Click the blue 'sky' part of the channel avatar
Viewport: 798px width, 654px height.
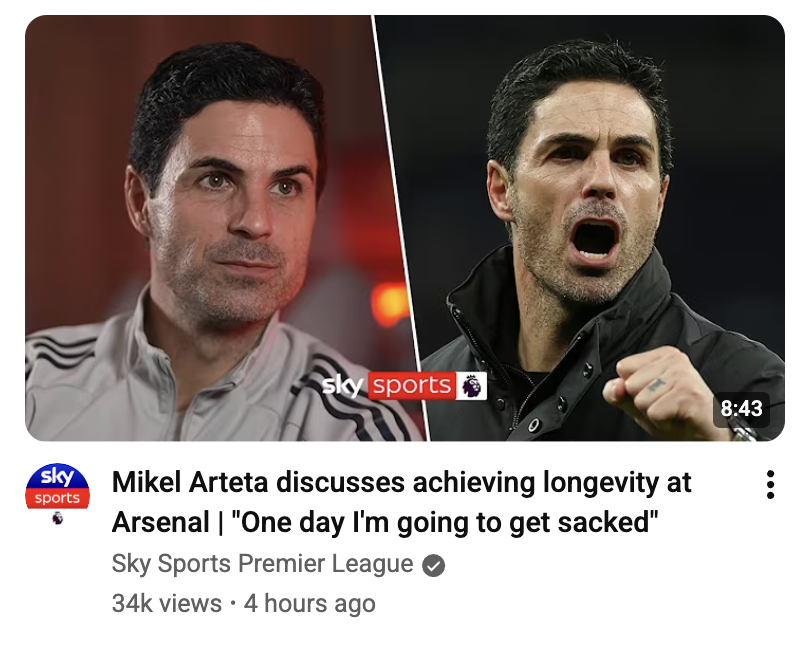point(58,476)
